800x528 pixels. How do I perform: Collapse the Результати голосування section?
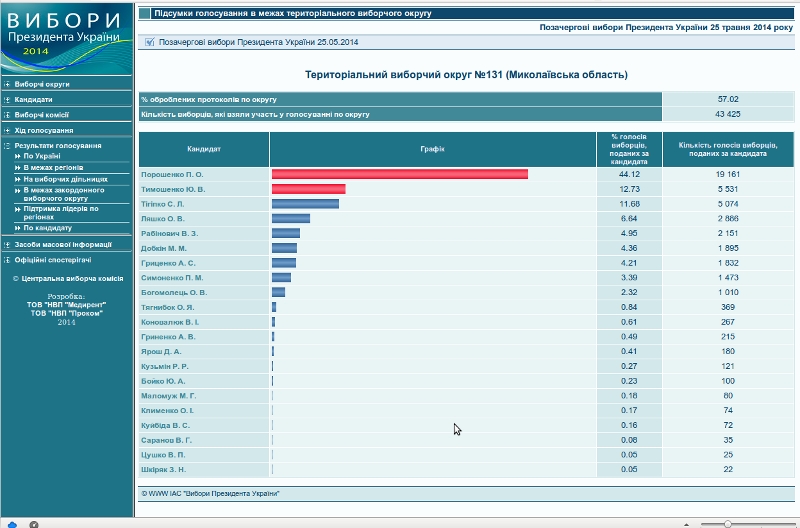(x=7, y=145)
